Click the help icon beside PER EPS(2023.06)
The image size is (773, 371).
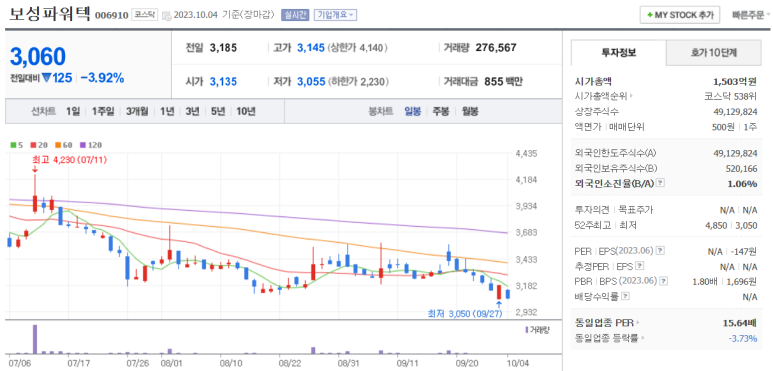coord(661,251)
